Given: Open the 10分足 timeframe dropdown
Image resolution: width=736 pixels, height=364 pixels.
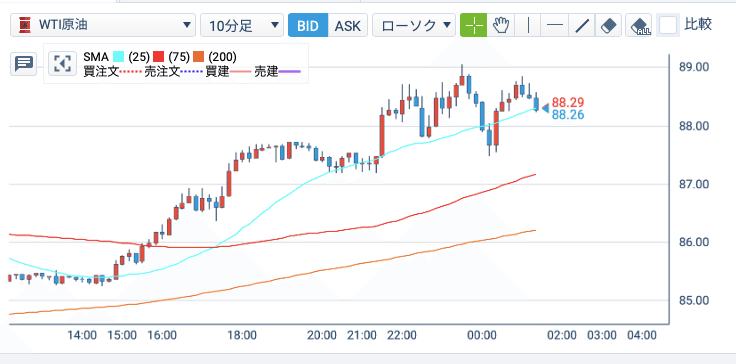Looking at the screenshot, I should click(242, 25).
